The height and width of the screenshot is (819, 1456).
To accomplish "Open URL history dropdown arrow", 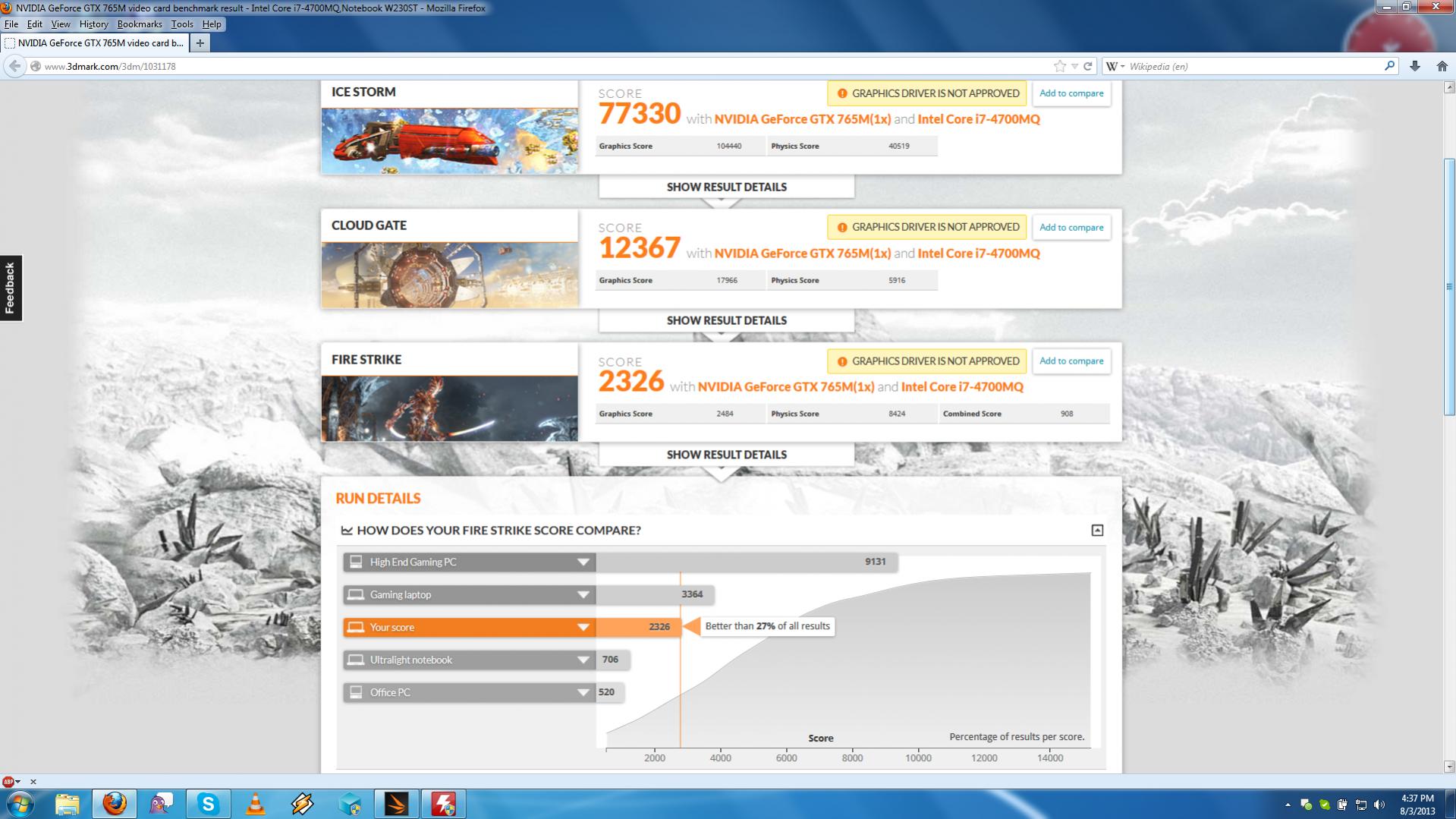I will pos(1074,66).
